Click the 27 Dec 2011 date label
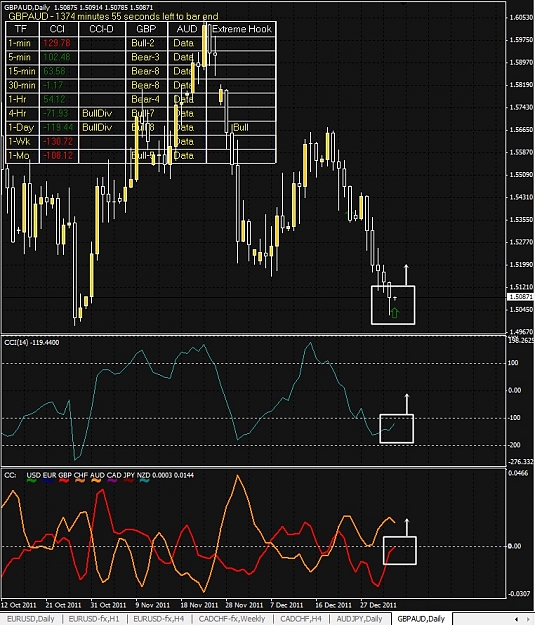This screenshot has height=625, width=535. [378, 605]
